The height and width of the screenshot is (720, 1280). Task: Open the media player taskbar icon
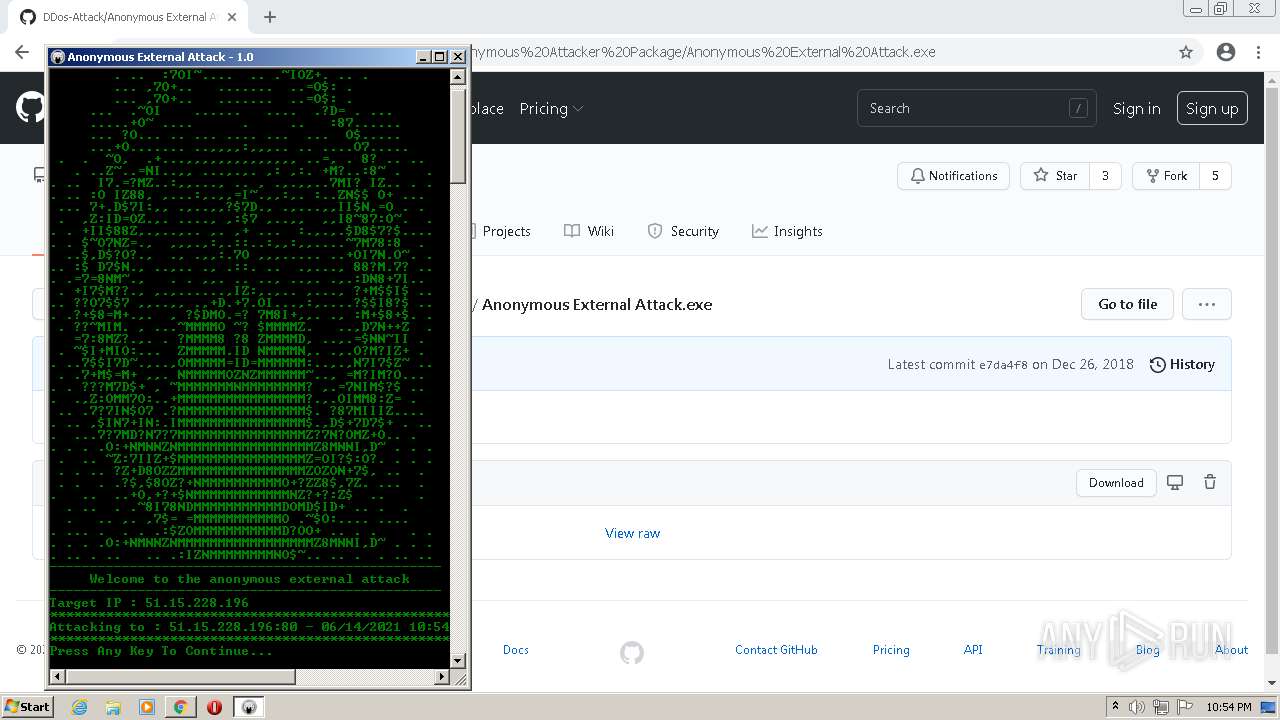tap(147, 707)
